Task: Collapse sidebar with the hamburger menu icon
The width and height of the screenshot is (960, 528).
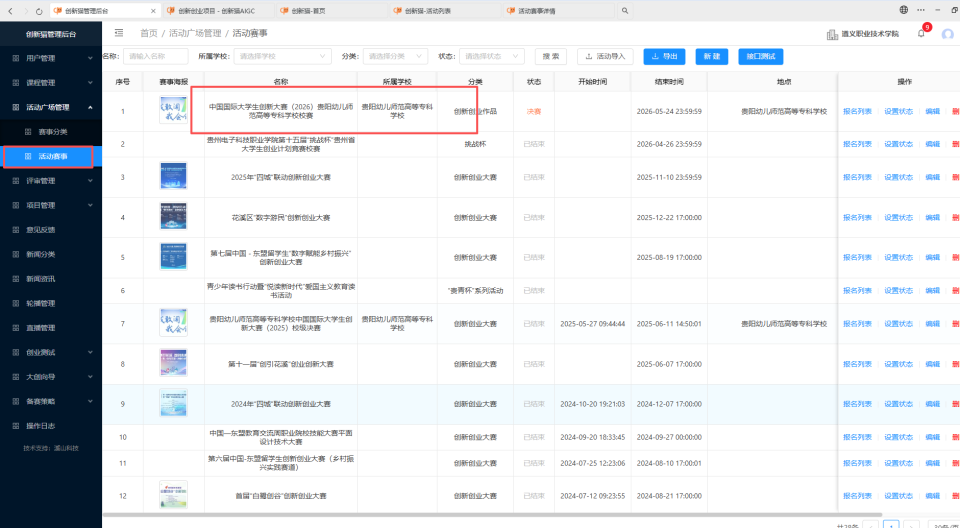Action: 119,33
